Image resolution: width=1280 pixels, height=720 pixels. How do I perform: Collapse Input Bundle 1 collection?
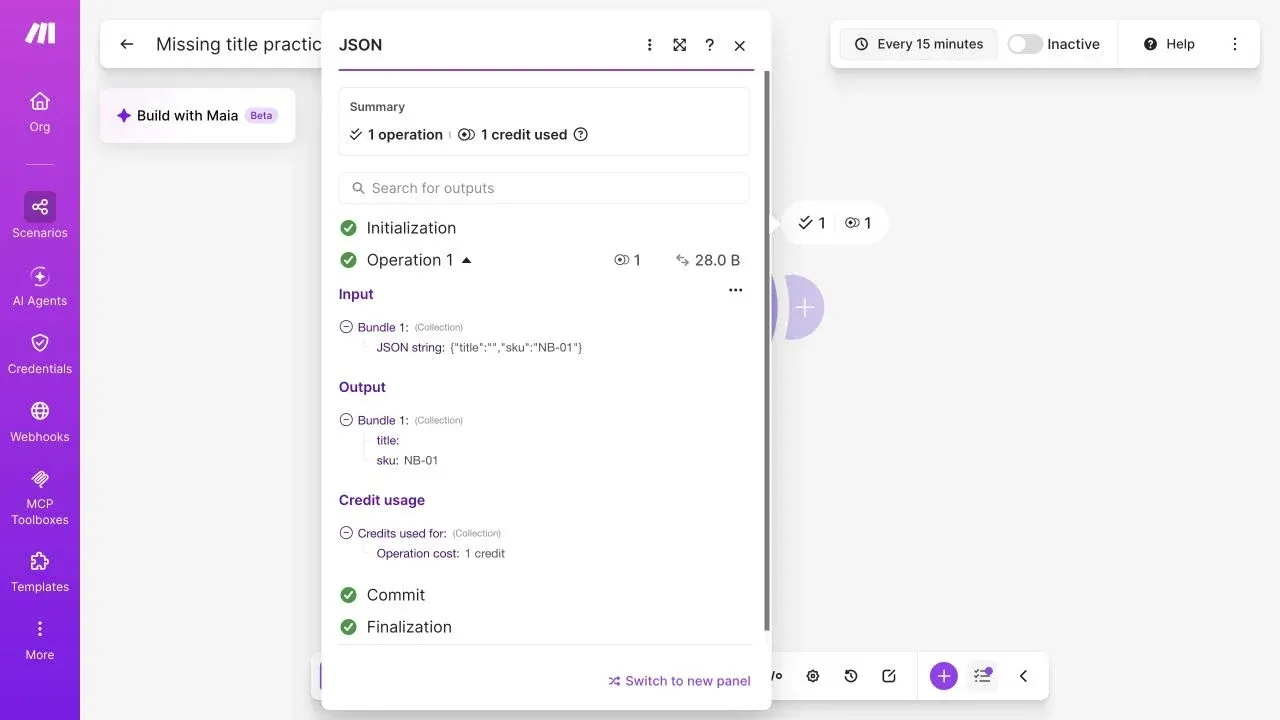(346, 327)
